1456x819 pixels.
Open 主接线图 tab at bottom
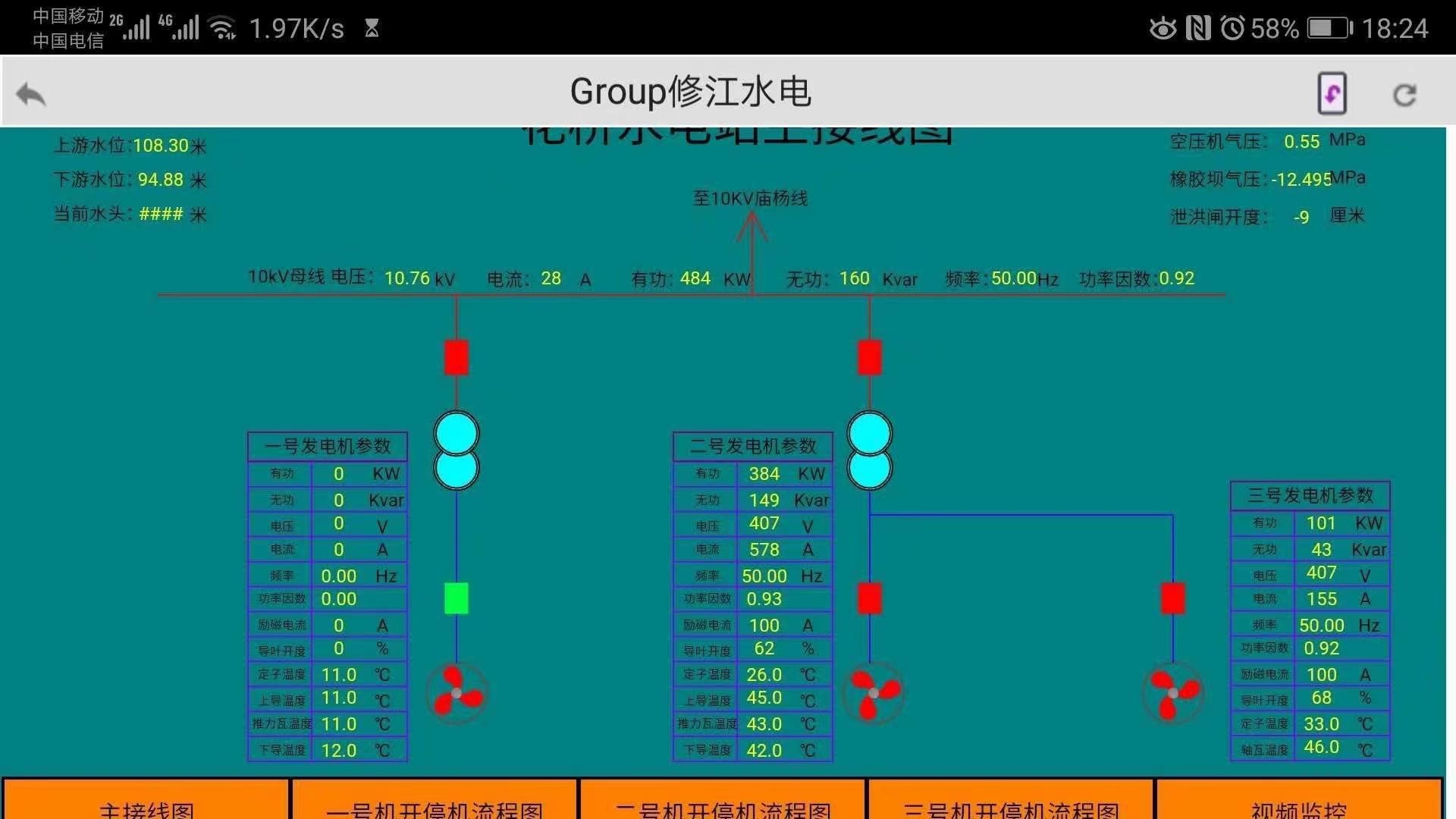pos(146,802)
